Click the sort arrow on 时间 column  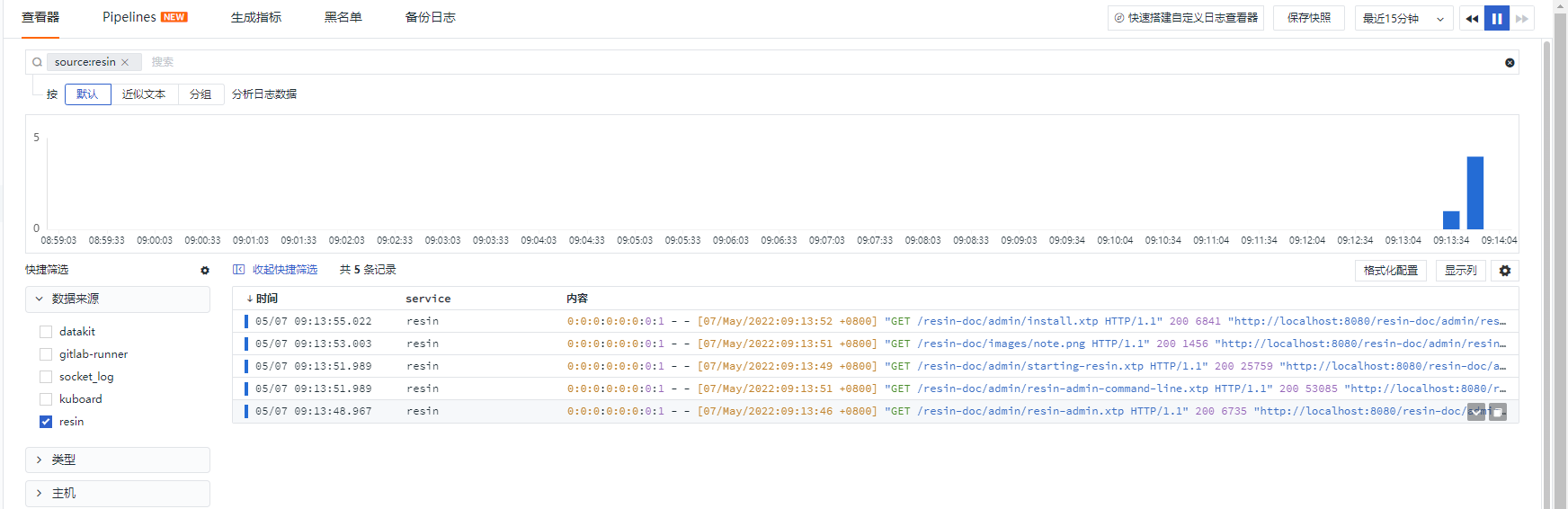(x=249, y=299)
